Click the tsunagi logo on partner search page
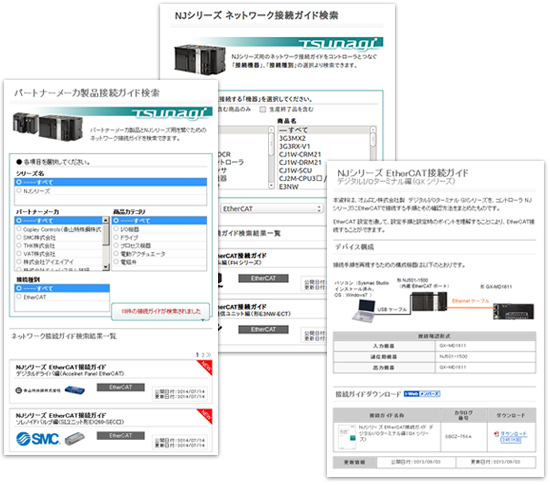 [x=171, y=113]
